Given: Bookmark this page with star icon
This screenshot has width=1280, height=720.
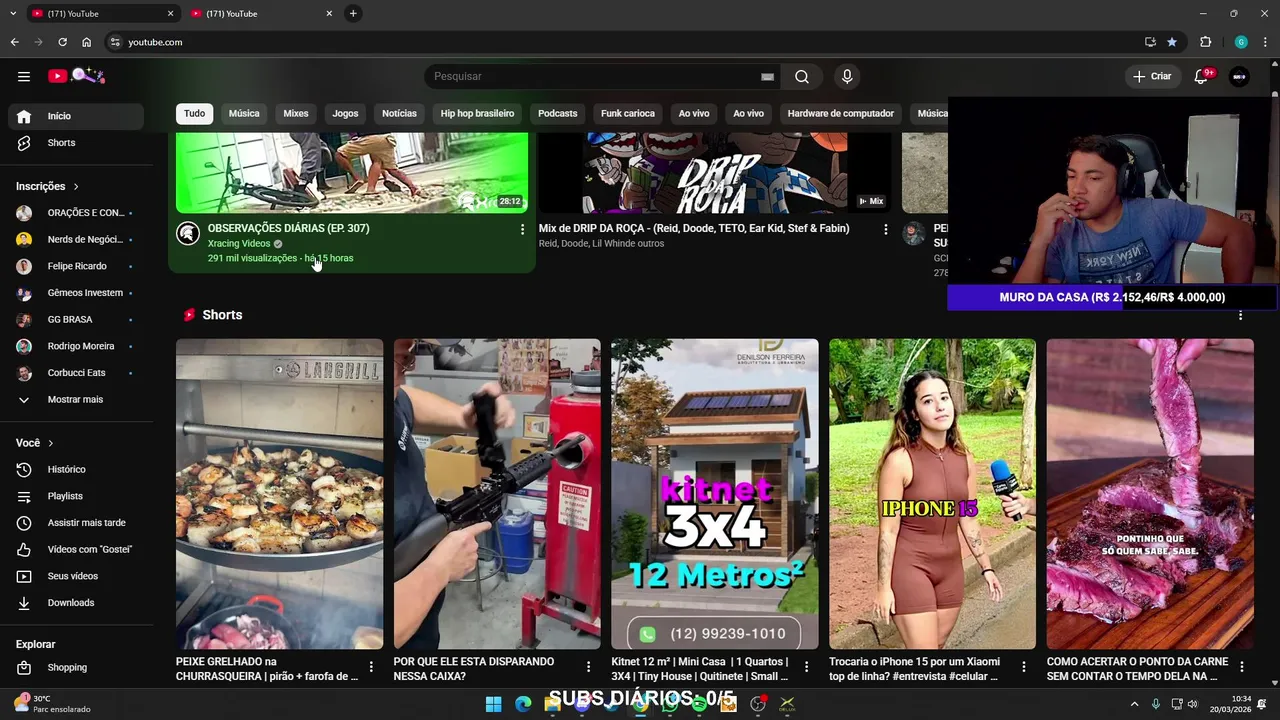Looking at the screenshot, I should click(x=1172, y=42).
